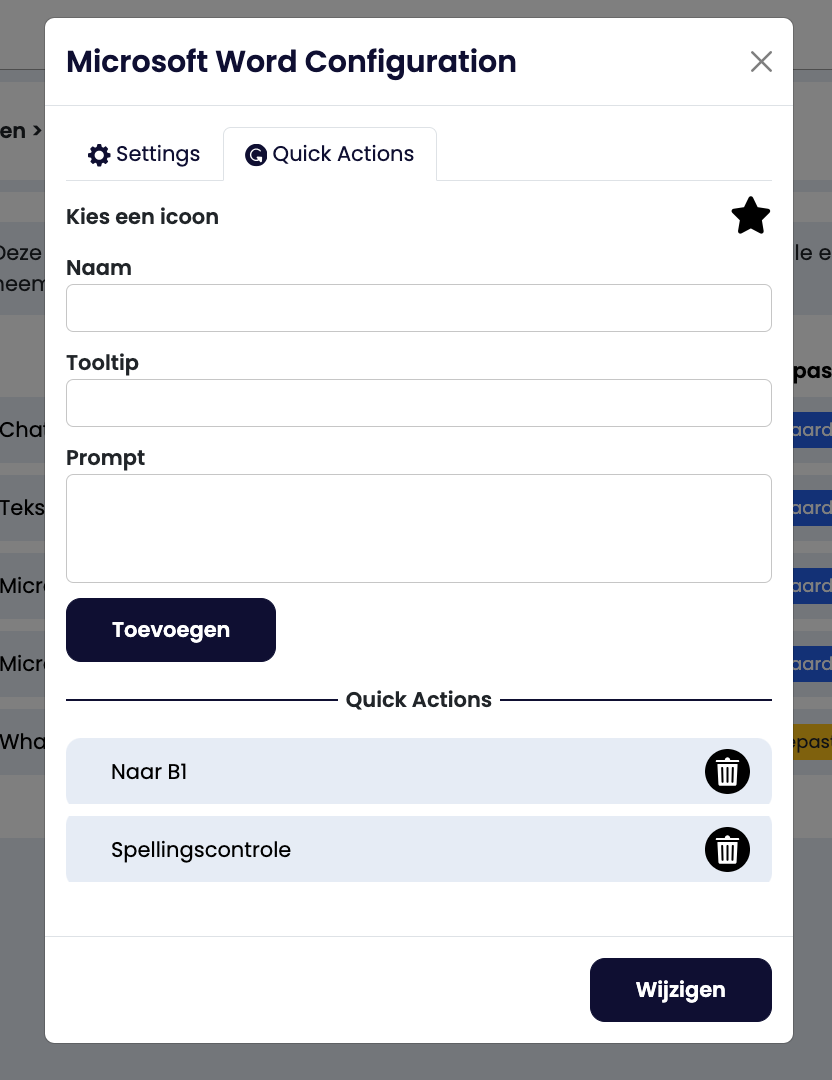Switch to the Settings tab label
Screen dimensions: 832x1080
point(158,154)
